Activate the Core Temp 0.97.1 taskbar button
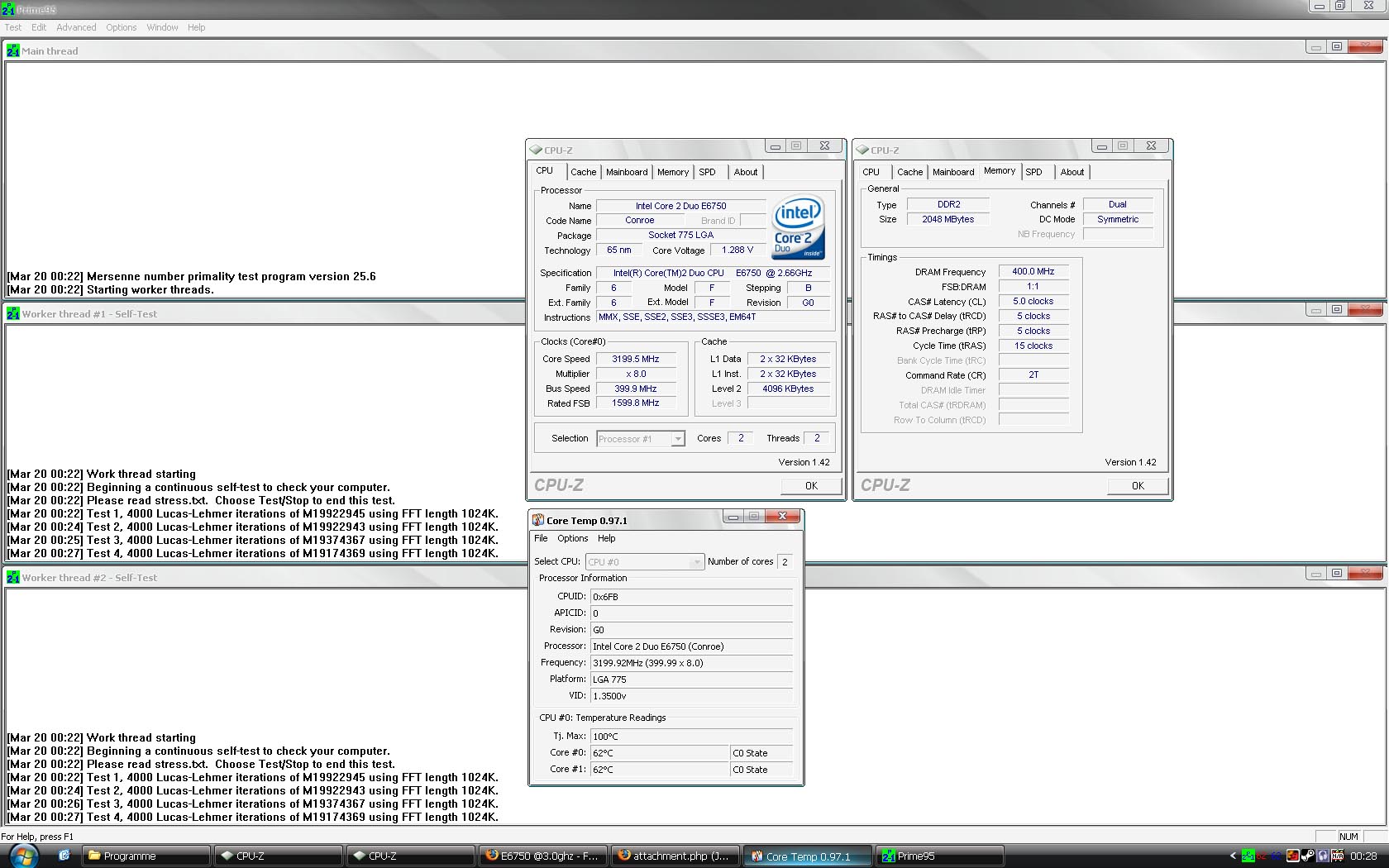The image size is (1389, 868). point(808,856)
